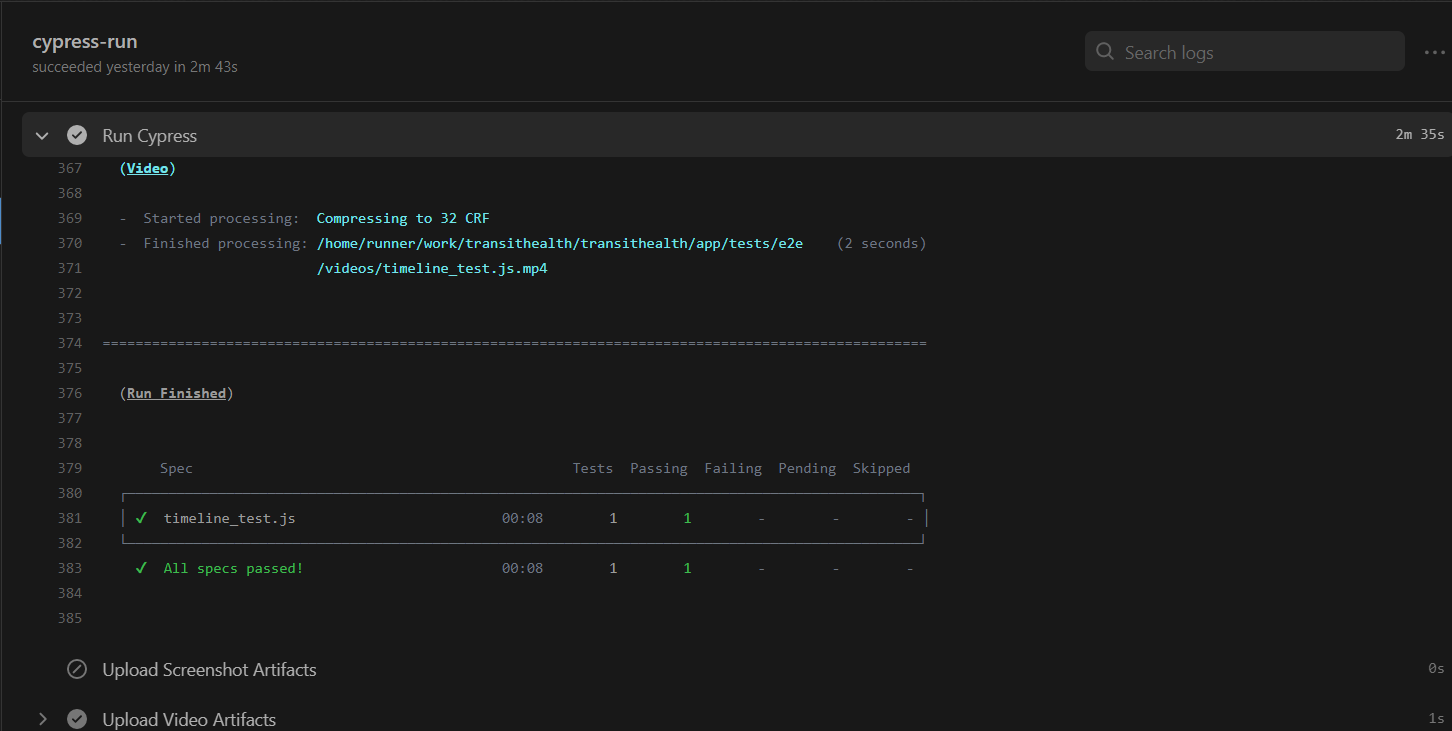Click the Upload Video Artifacts label
1452x731 pixels.
[x=189, y=719]
